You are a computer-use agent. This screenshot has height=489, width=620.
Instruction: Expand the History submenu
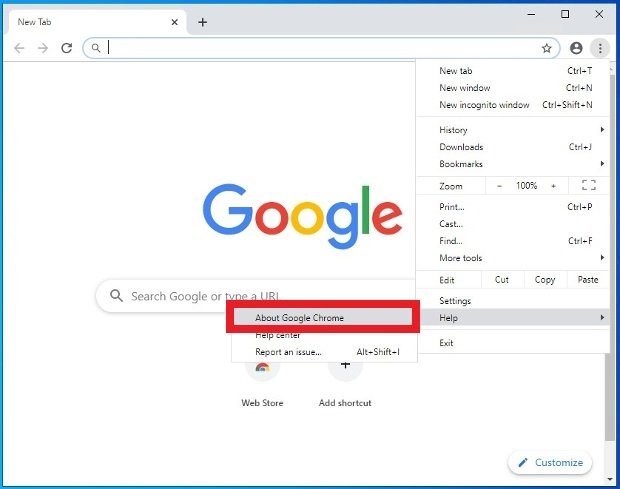(513, 130)
